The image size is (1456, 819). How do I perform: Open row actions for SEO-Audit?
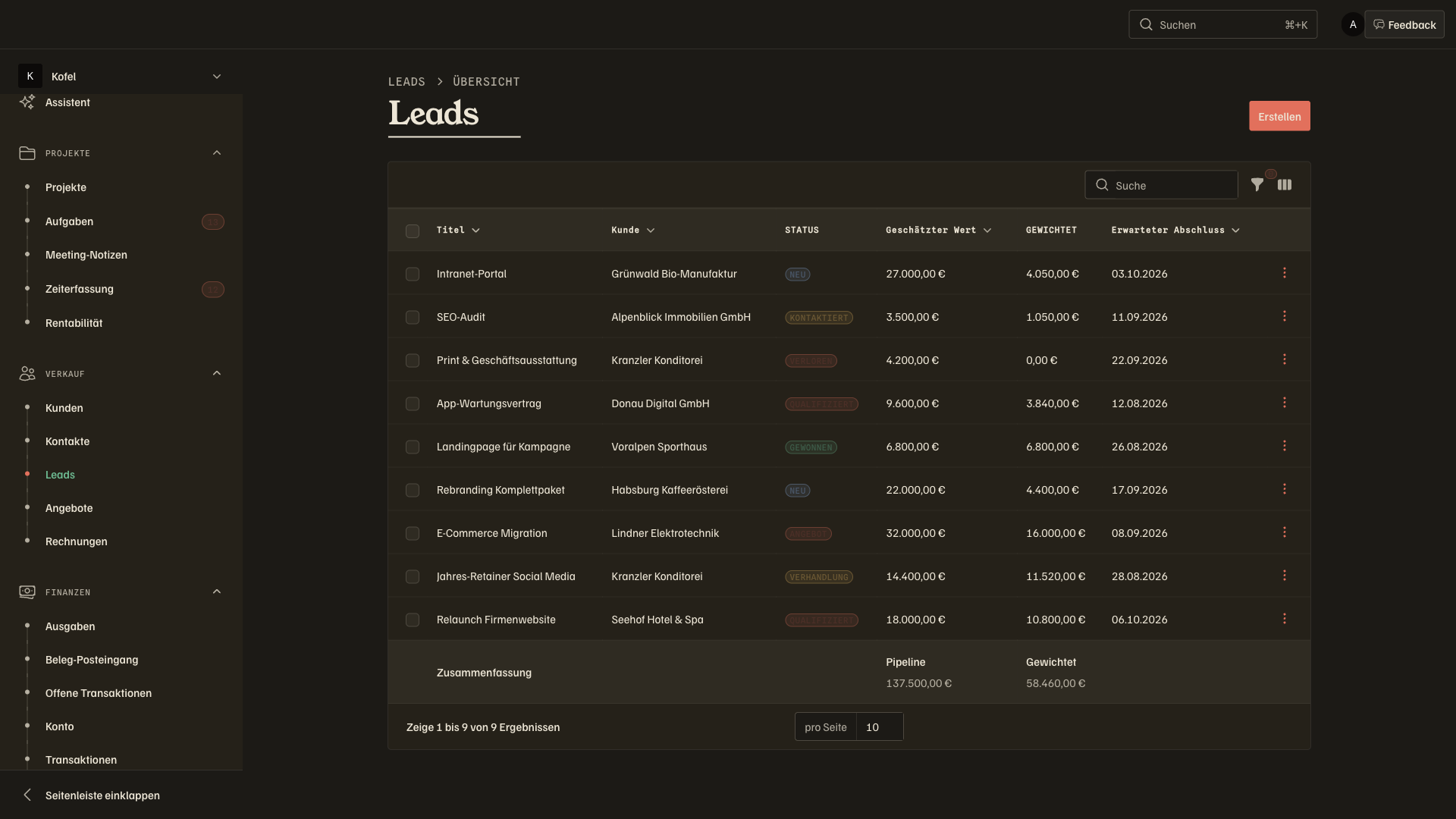click(x=1285, y=316)
